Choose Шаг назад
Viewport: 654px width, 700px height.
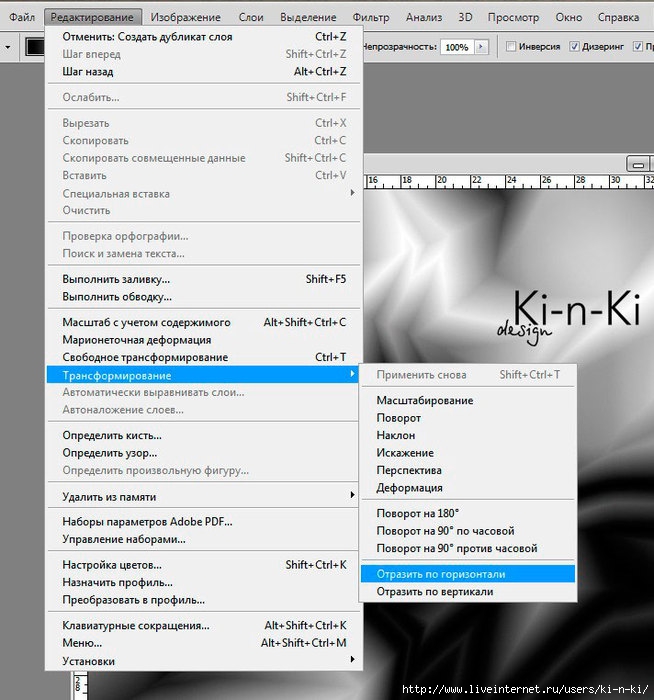tap(204, 71)
